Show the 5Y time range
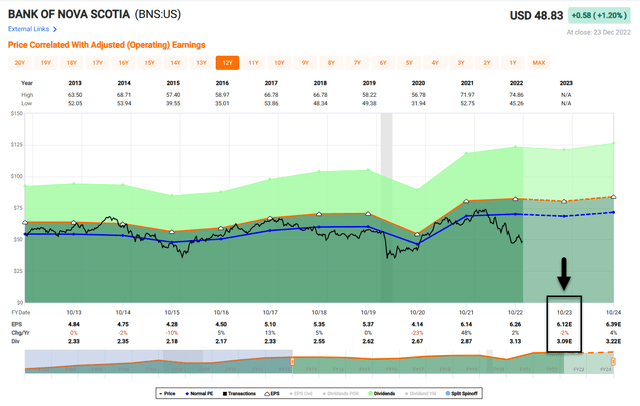 (x=409, y=63)
